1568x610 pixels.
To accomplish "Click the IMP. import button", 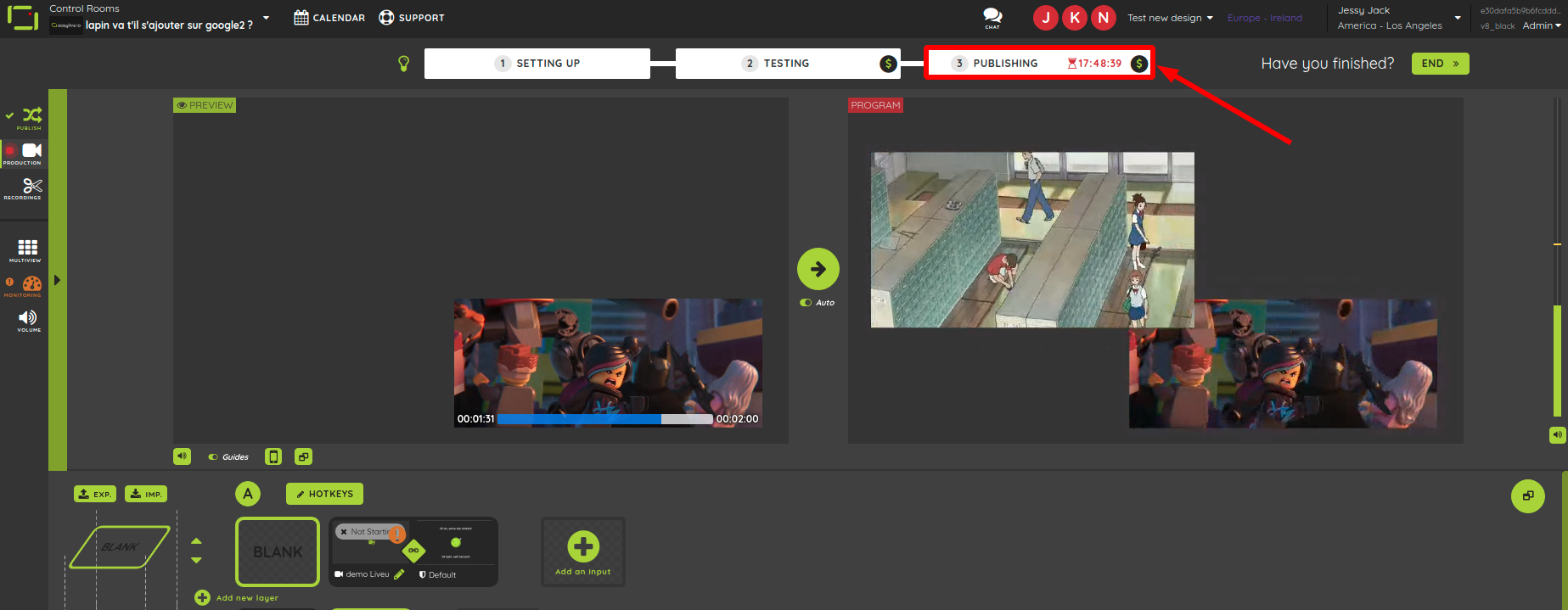I will pyautogui.click(x=146, y=494).
